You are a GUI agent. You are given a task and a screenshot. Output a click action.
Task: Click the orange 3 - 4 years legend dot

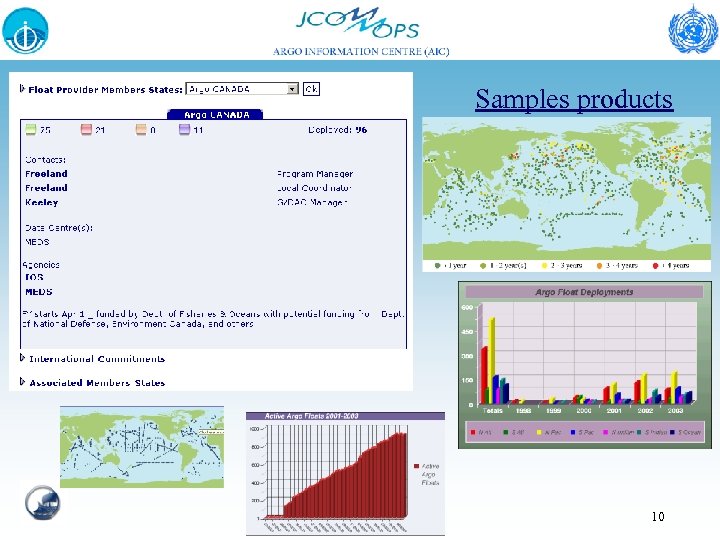coord(599,265)
